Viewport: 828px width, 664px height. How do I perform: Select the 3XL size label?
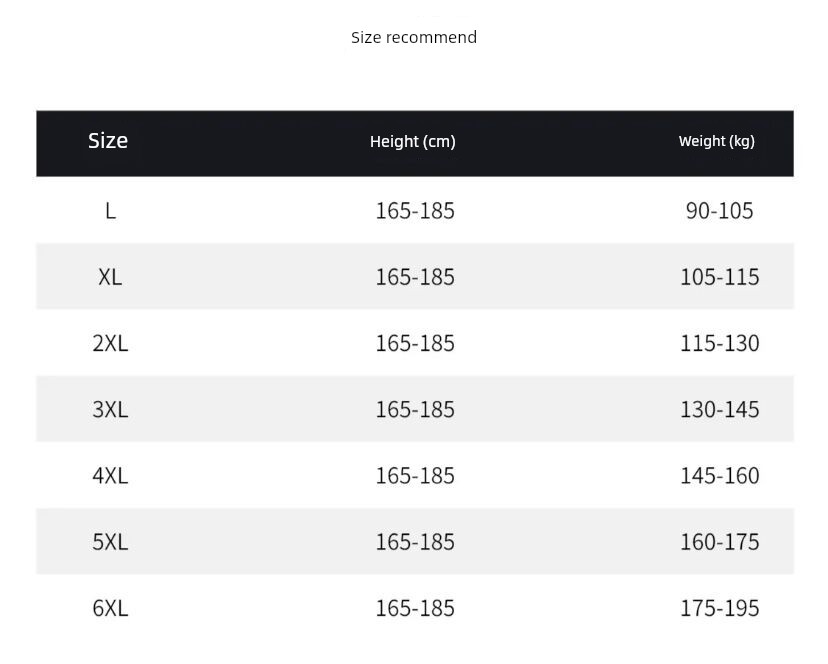coord(110,409)
